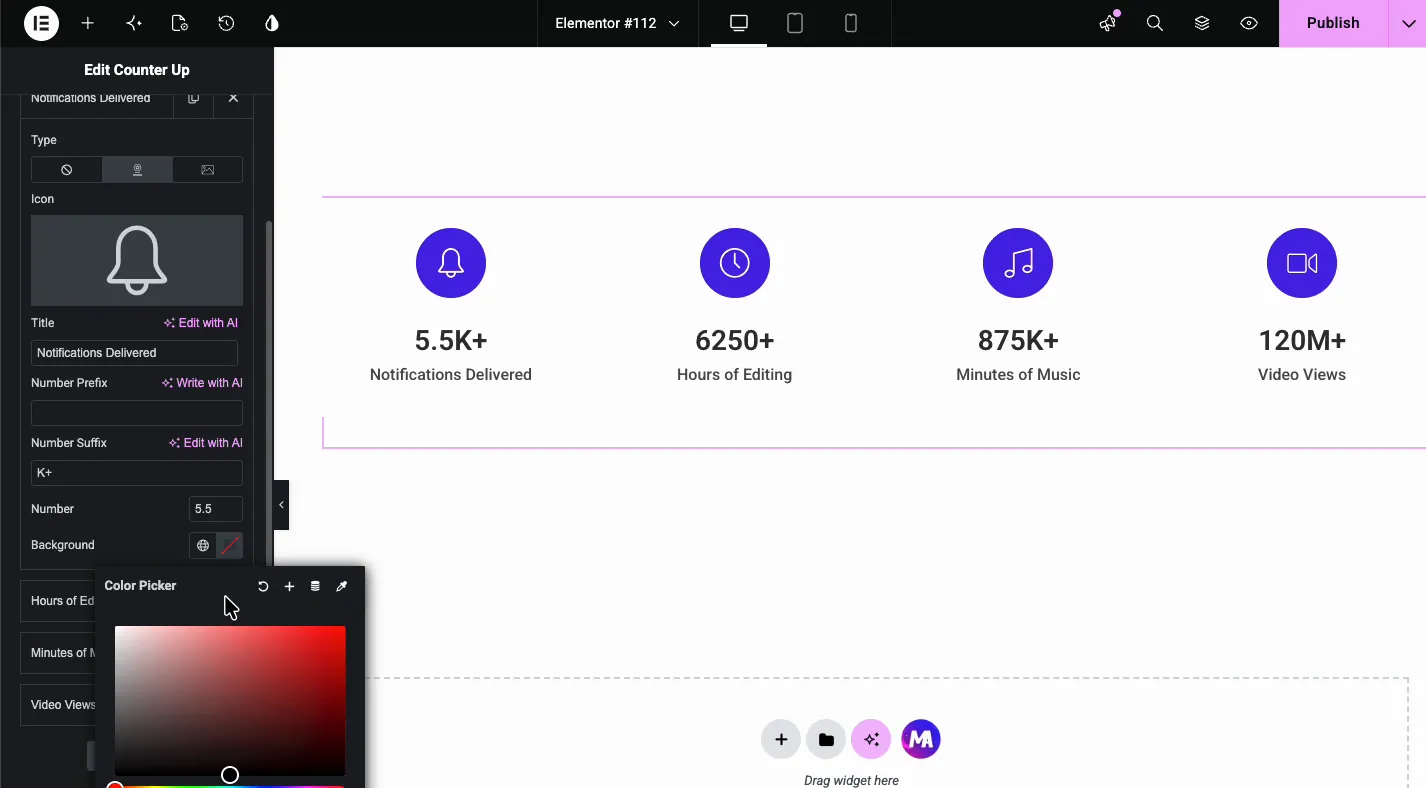1426x788 pixels.
Task: Switch to tablet device view
Action: [795, 23]
